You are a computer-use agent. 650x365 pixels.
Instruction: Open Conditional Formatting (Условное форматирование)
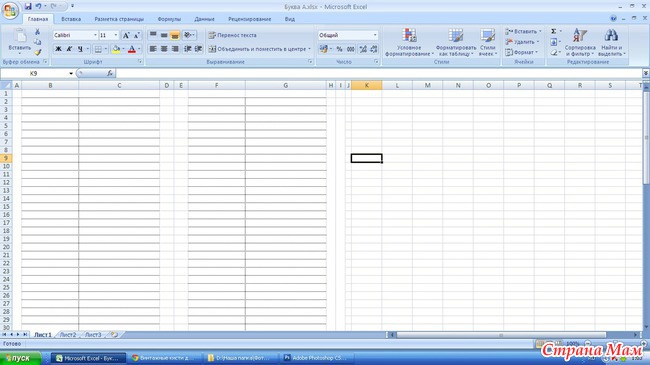tap(409, 42)
